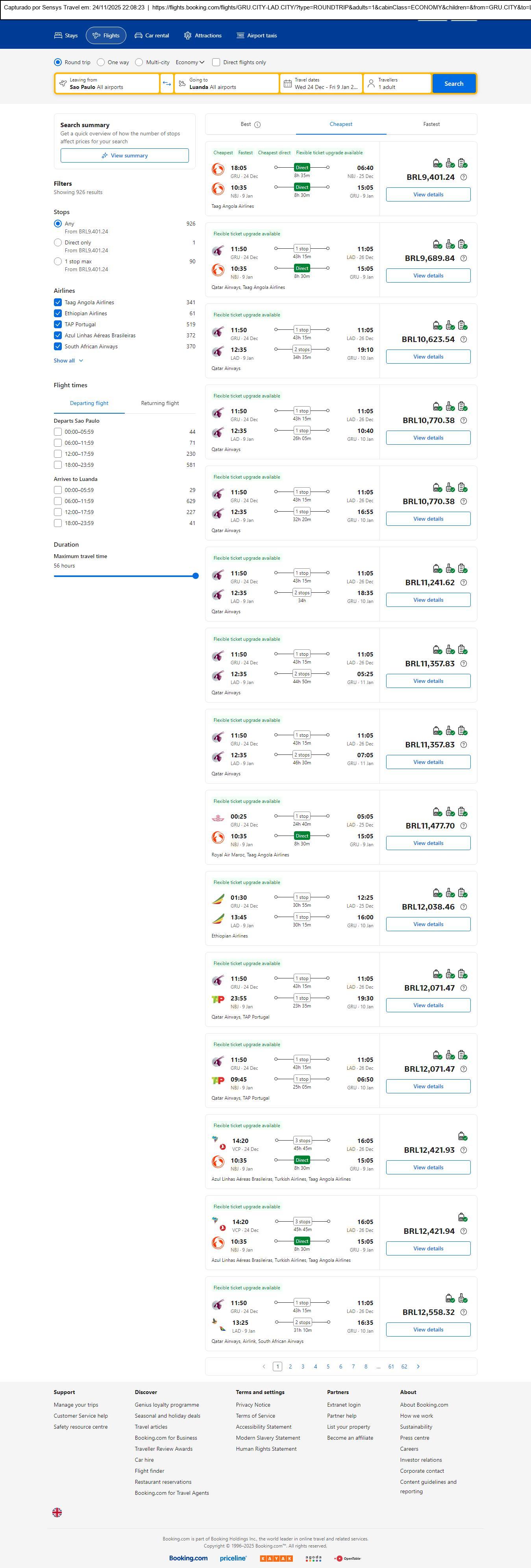Expand the Show all airlines list

point(68,361)
